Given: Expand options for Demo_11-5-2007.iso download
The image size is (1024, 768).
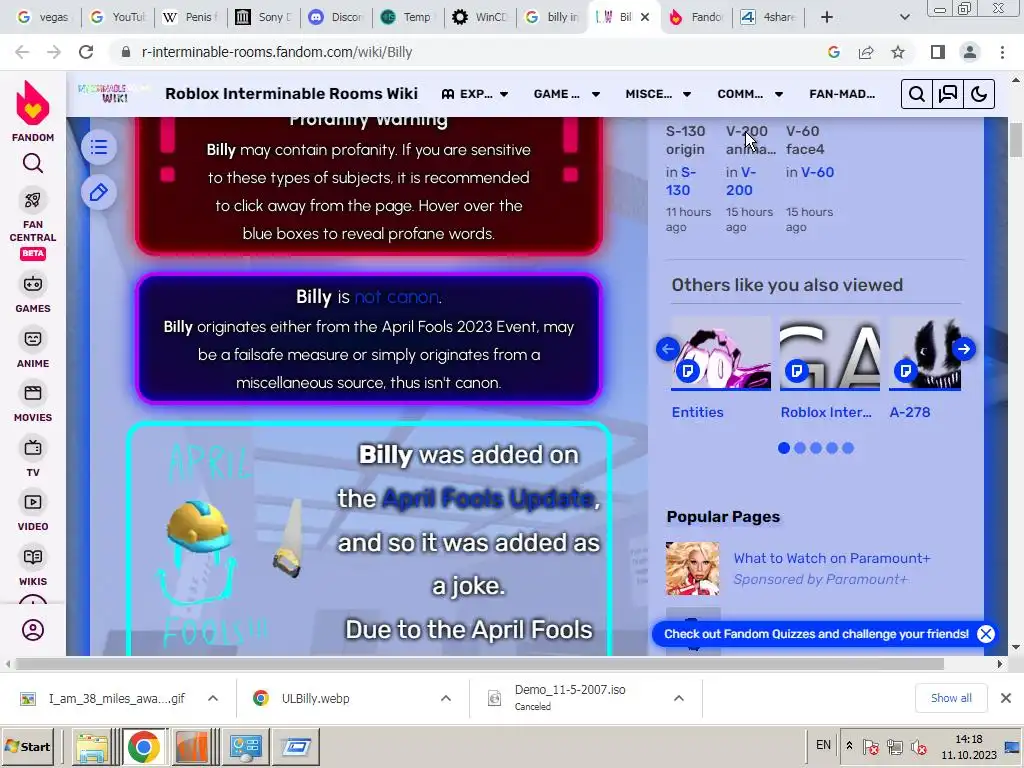Looking at the screenshot, I should pyautogui.click(x=679, y=698).
